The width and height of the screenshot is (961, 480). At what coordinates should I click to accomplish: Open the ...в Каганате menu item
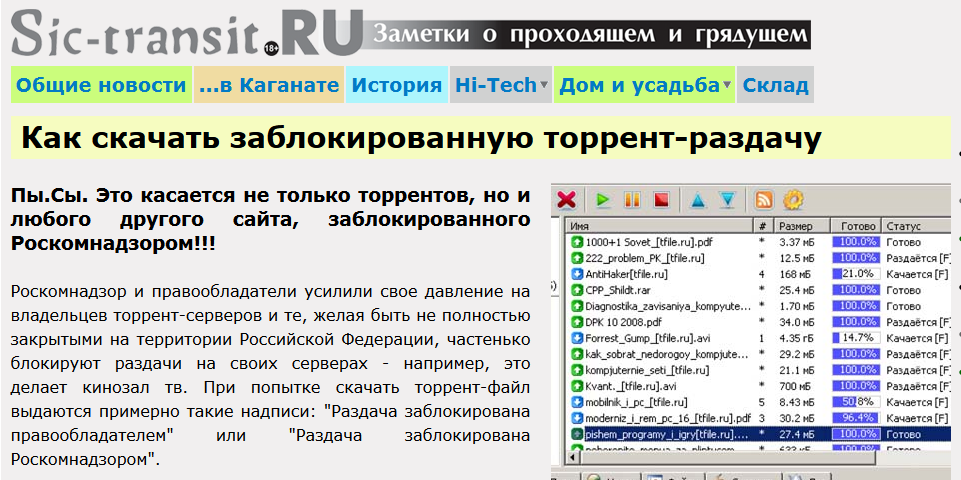[x=269, y=85]
